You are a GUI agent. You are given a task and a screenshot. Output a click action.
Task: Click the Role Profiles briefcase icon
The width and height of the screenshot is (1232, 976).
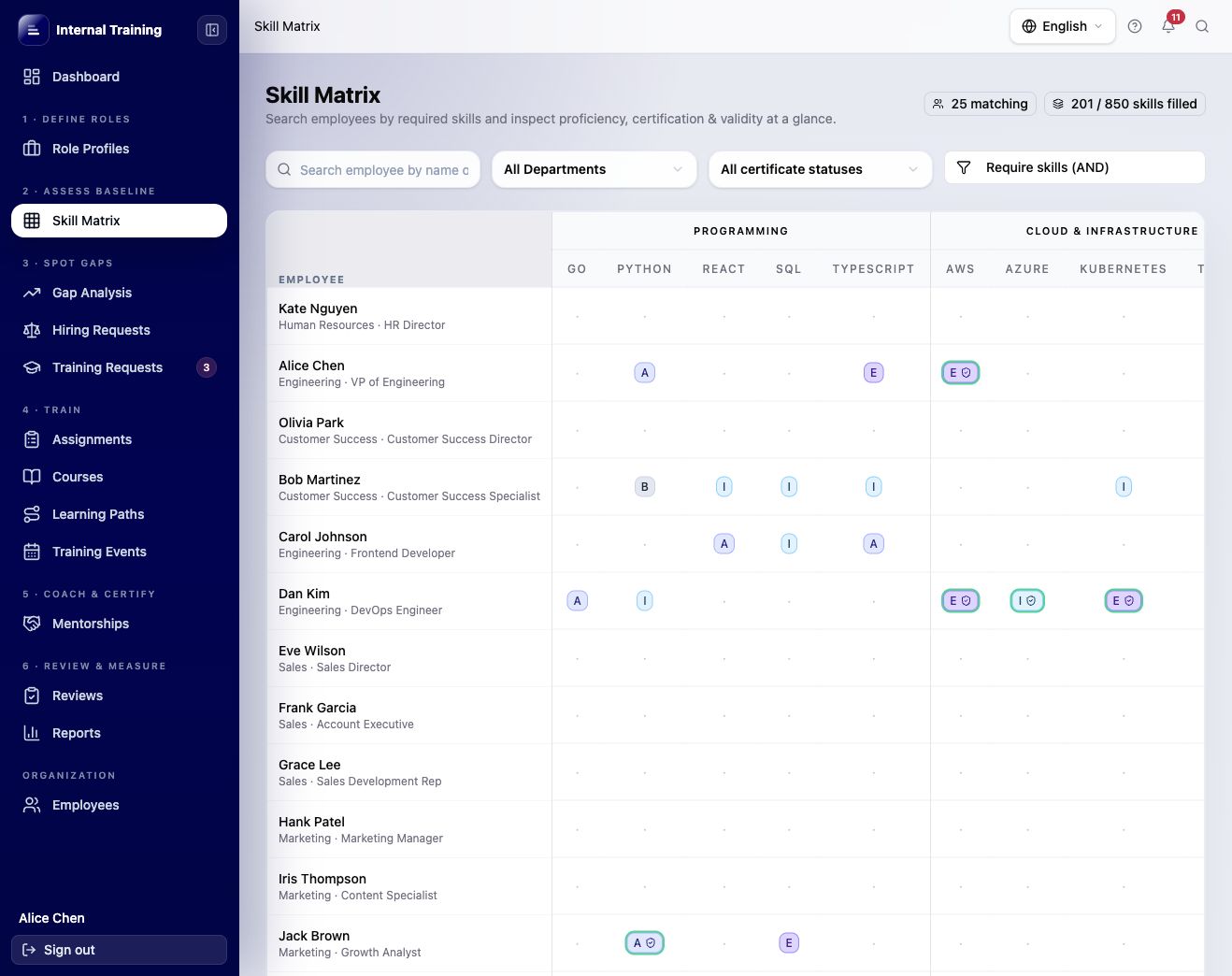tap(32, 149)
